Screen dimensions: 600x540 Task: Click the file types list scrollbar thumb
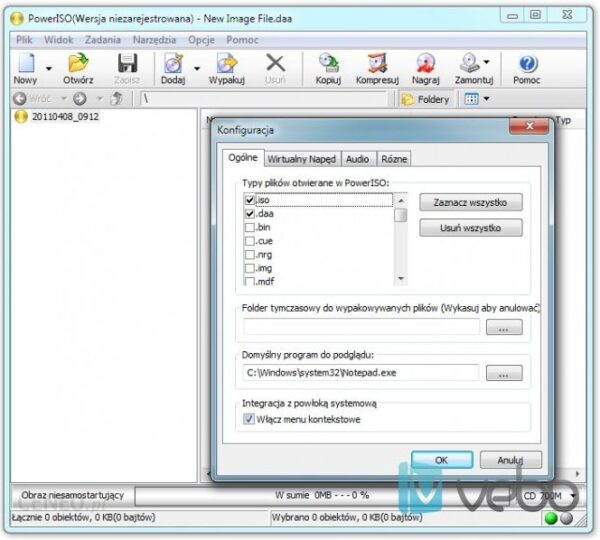pyautogui.click(x=401, y=215)
